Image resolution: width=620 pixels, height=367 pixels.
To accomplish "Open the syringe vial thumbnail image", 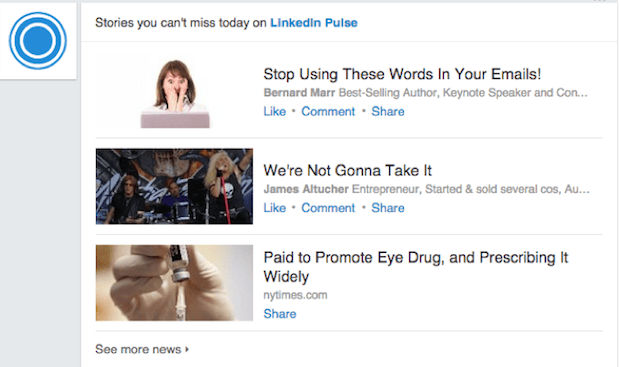I will 174,283.
